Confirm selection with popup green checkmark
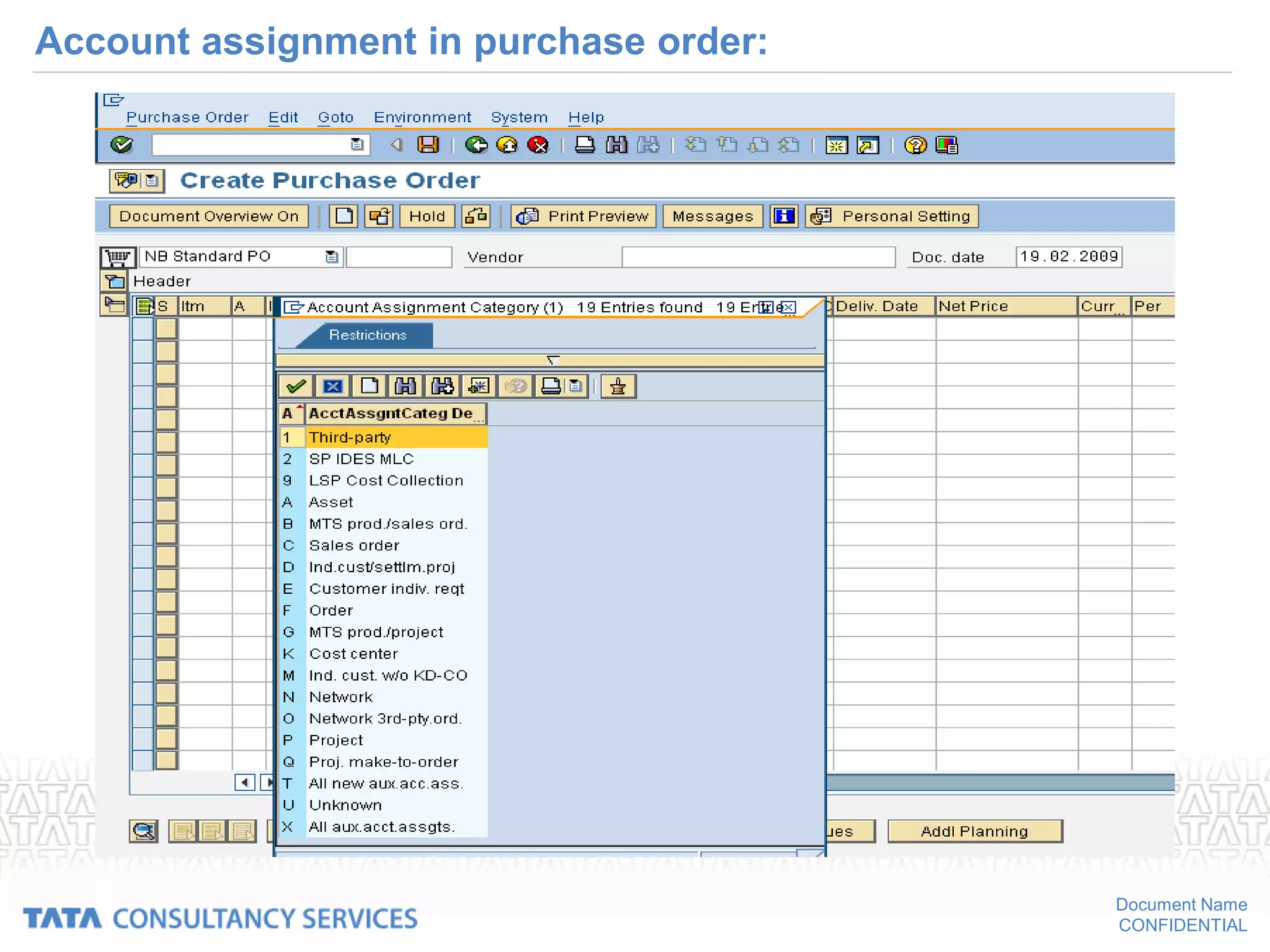Image resolution: width=1270 pixels, height=952 pixels. tap(296, 387)
